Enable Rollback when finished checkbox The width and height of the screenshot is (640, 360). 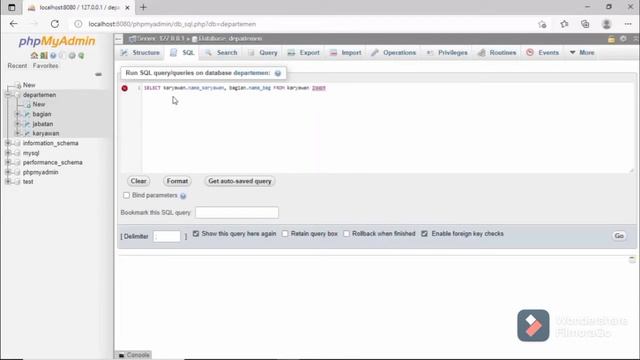coord(346,234)
